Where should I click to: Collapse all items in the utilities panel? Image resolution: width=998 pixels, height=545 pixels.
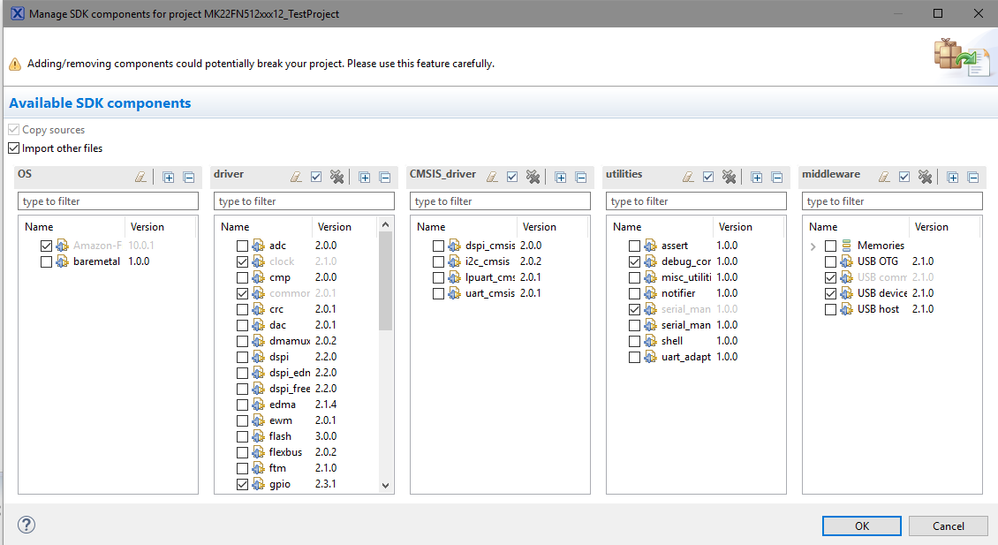click(777, 177)
